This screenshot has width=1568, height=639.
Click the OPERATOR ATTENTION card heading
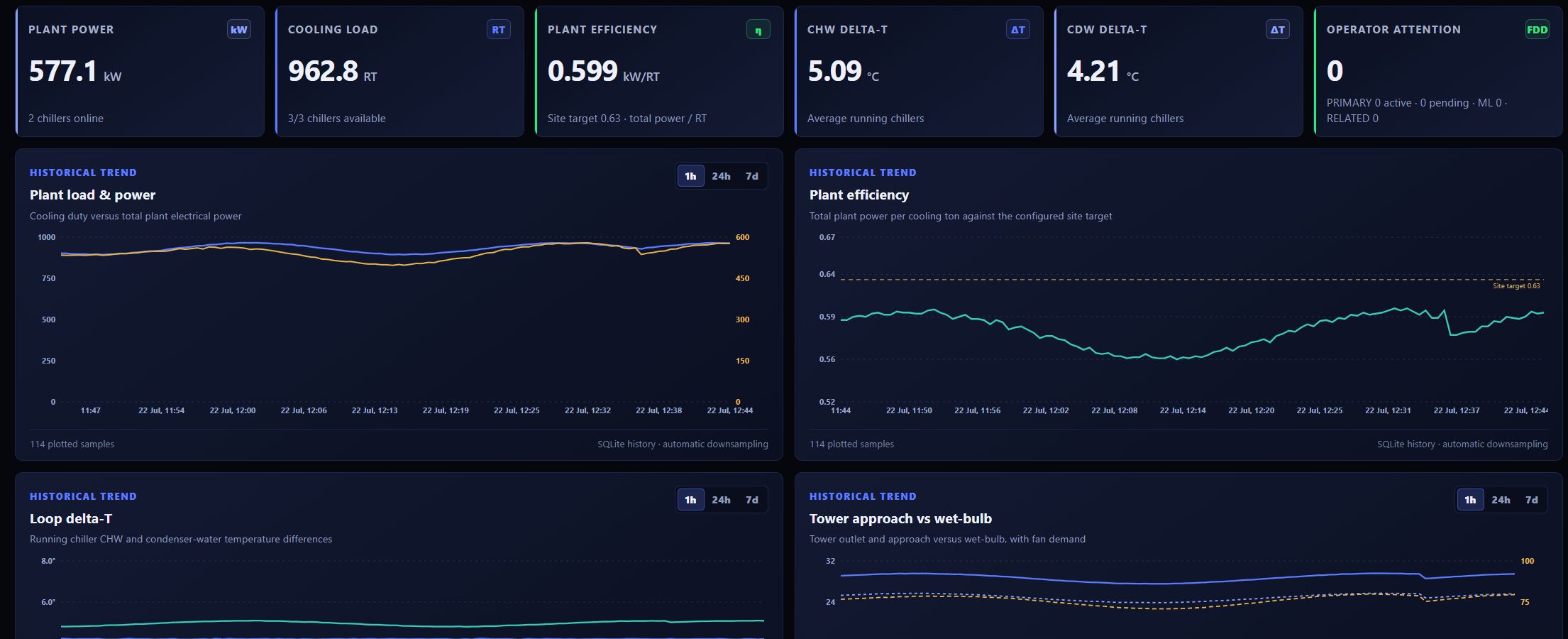[x=1393, y=30]
